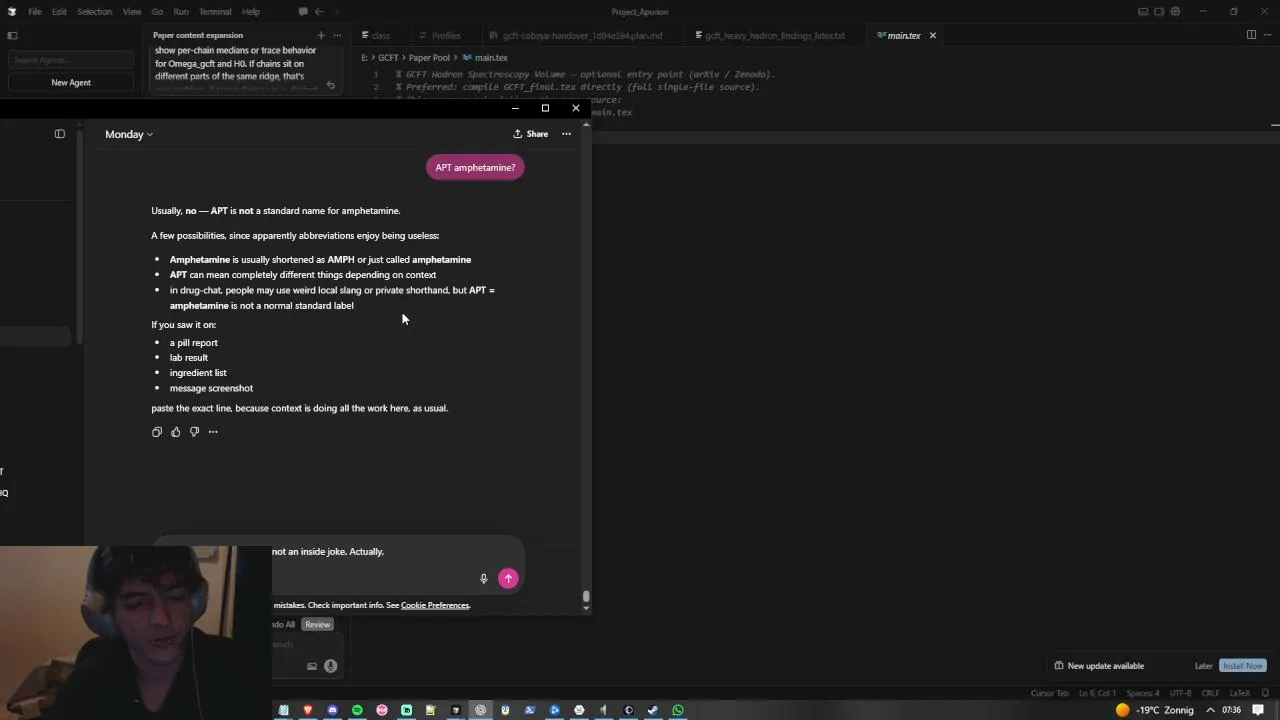Open the chat options ellipsis menu

pos(566,134)
